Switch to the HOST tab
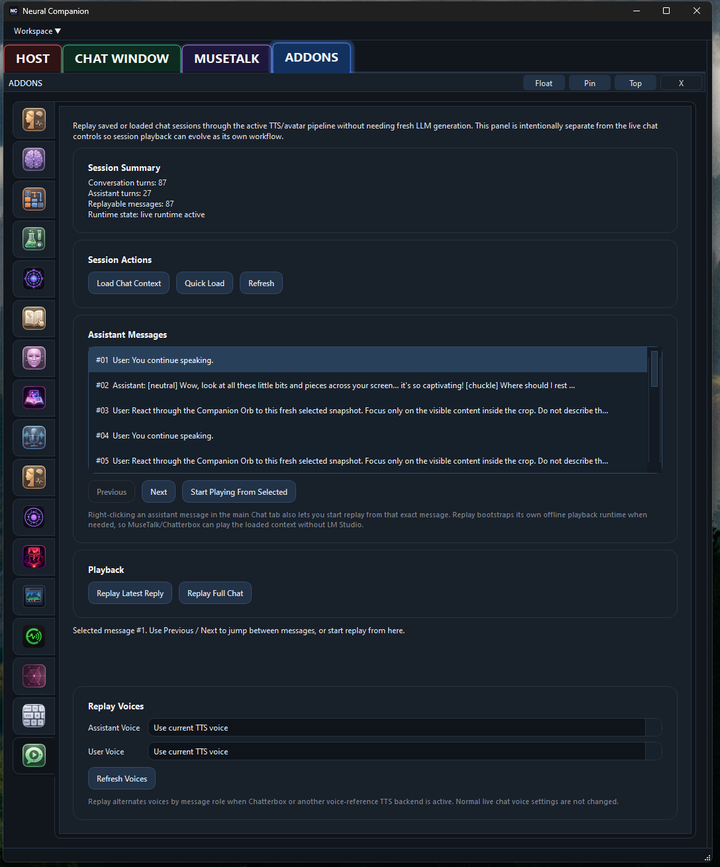The width and height of the screenshot is (720, 867). point(33,59)
